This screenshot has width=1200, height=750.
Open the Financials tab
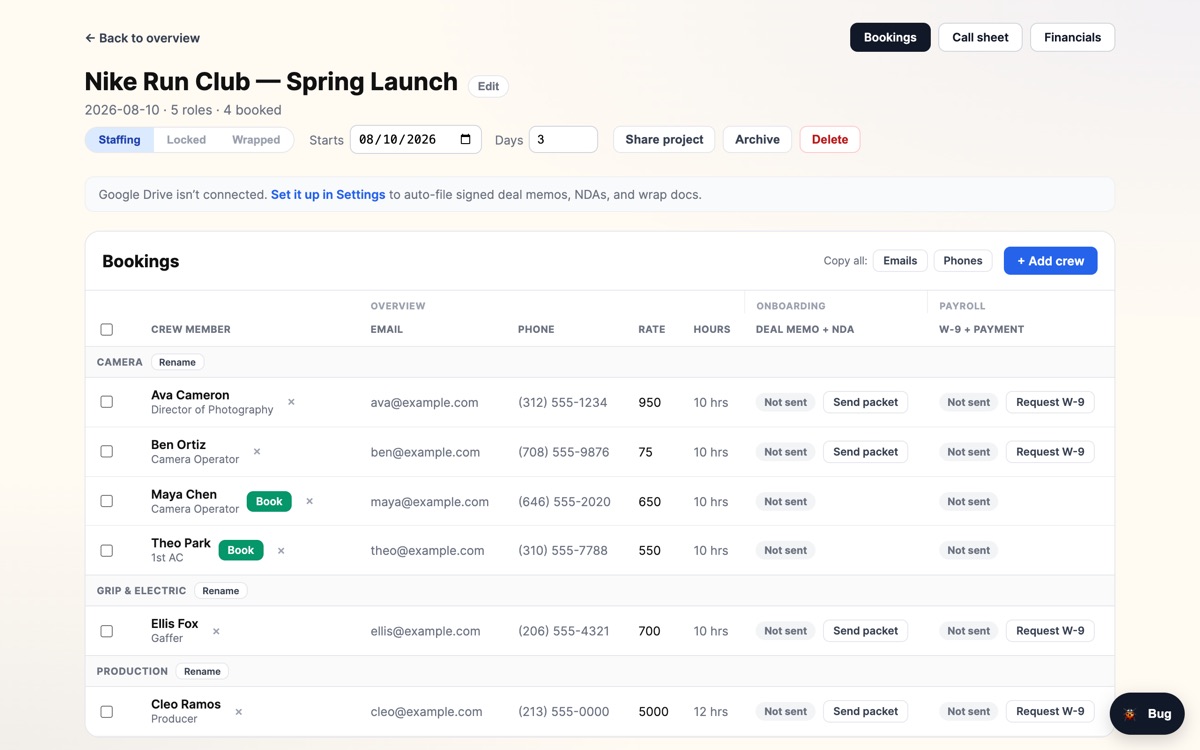1072,37
